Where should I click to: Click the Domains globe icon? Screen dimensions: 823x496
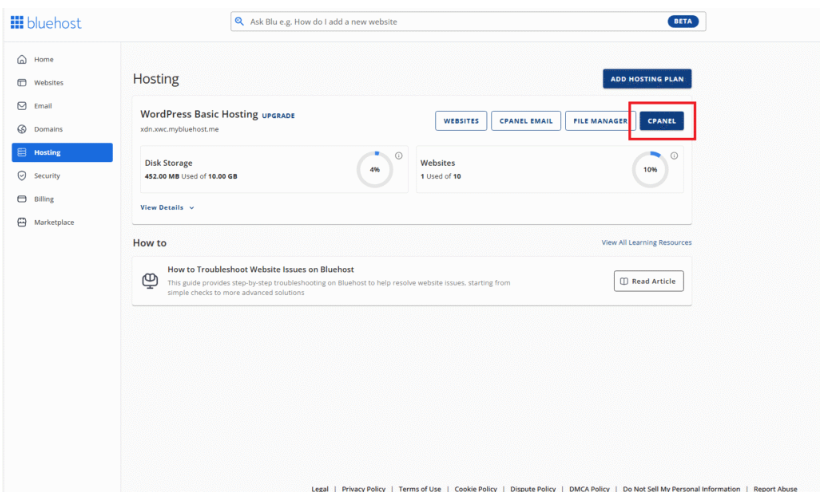tap(22, 129)
